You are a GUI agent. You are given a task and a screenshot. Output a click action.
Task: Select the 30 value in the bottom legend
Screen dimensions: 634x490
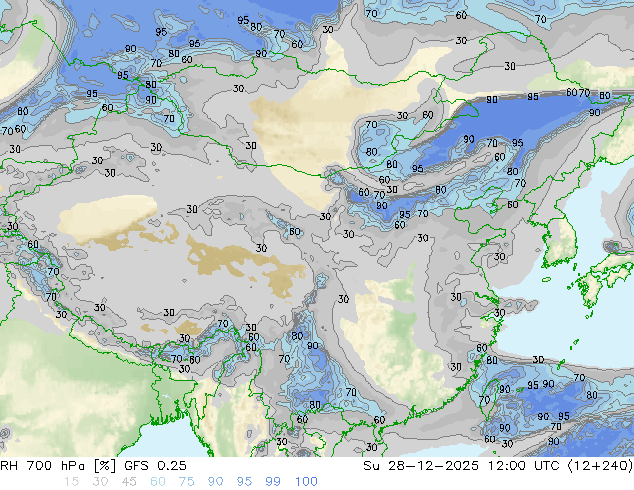coord(100,482)
